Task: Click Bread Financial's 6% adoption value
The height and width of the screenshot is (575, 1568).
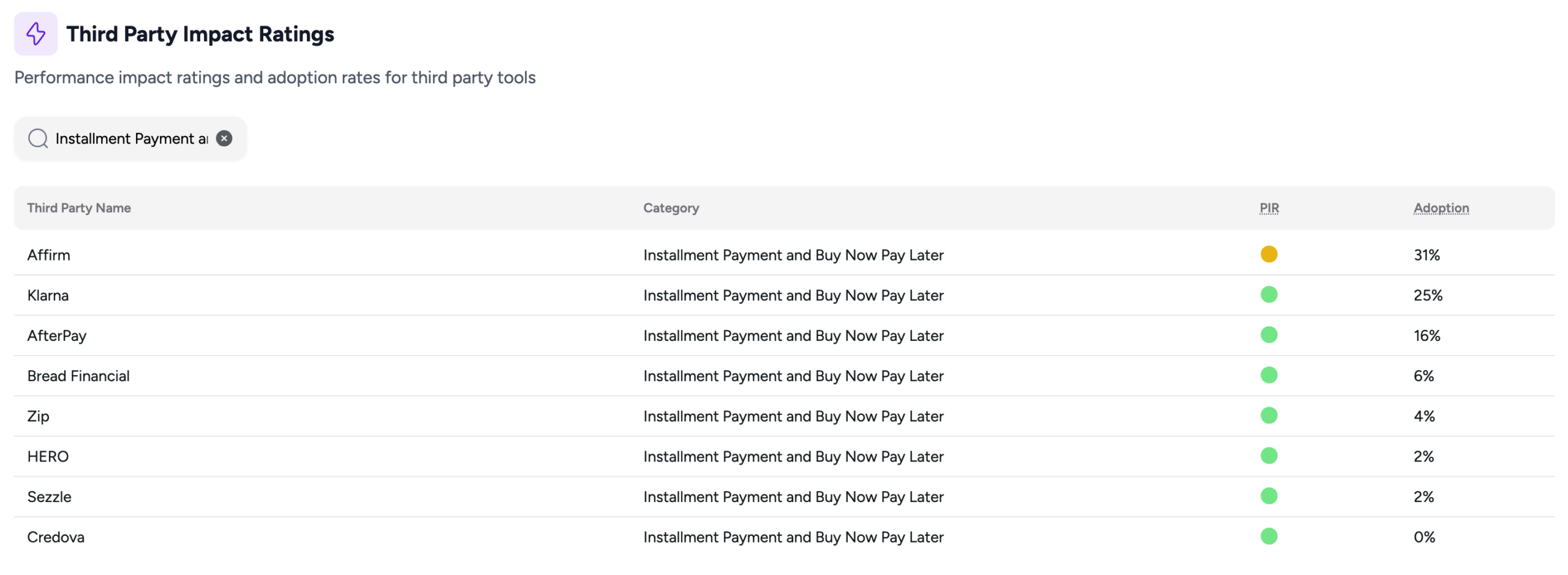Action: pyautogui.click(x=1423, y=376)
